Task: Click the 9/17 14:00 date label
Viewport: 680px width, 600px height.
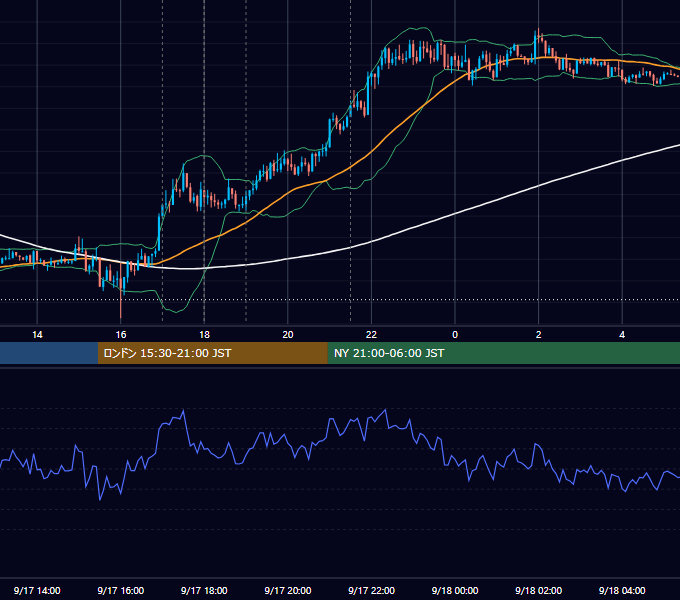Action: (37, 590)
